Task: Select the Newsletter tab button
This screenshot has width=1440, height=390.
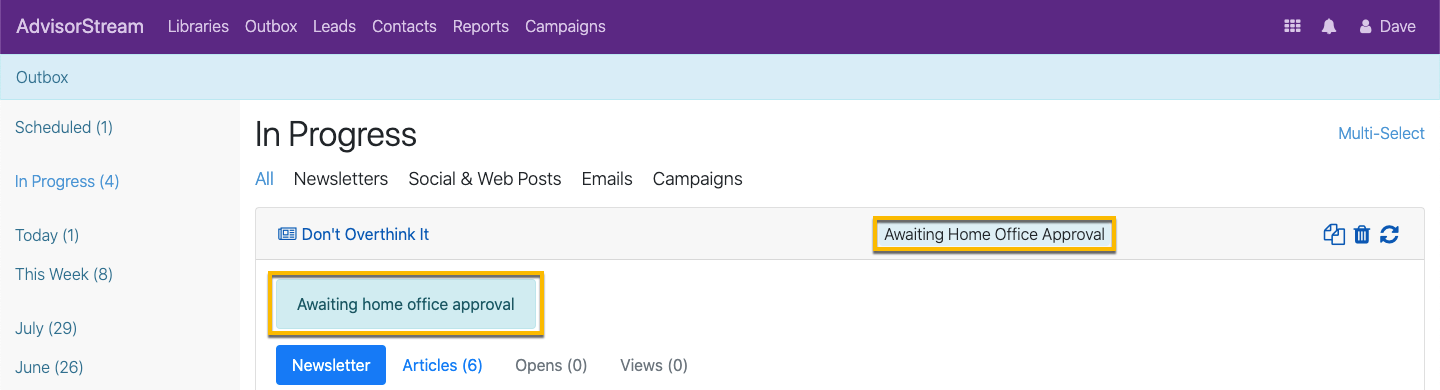Action: point(331,366)
